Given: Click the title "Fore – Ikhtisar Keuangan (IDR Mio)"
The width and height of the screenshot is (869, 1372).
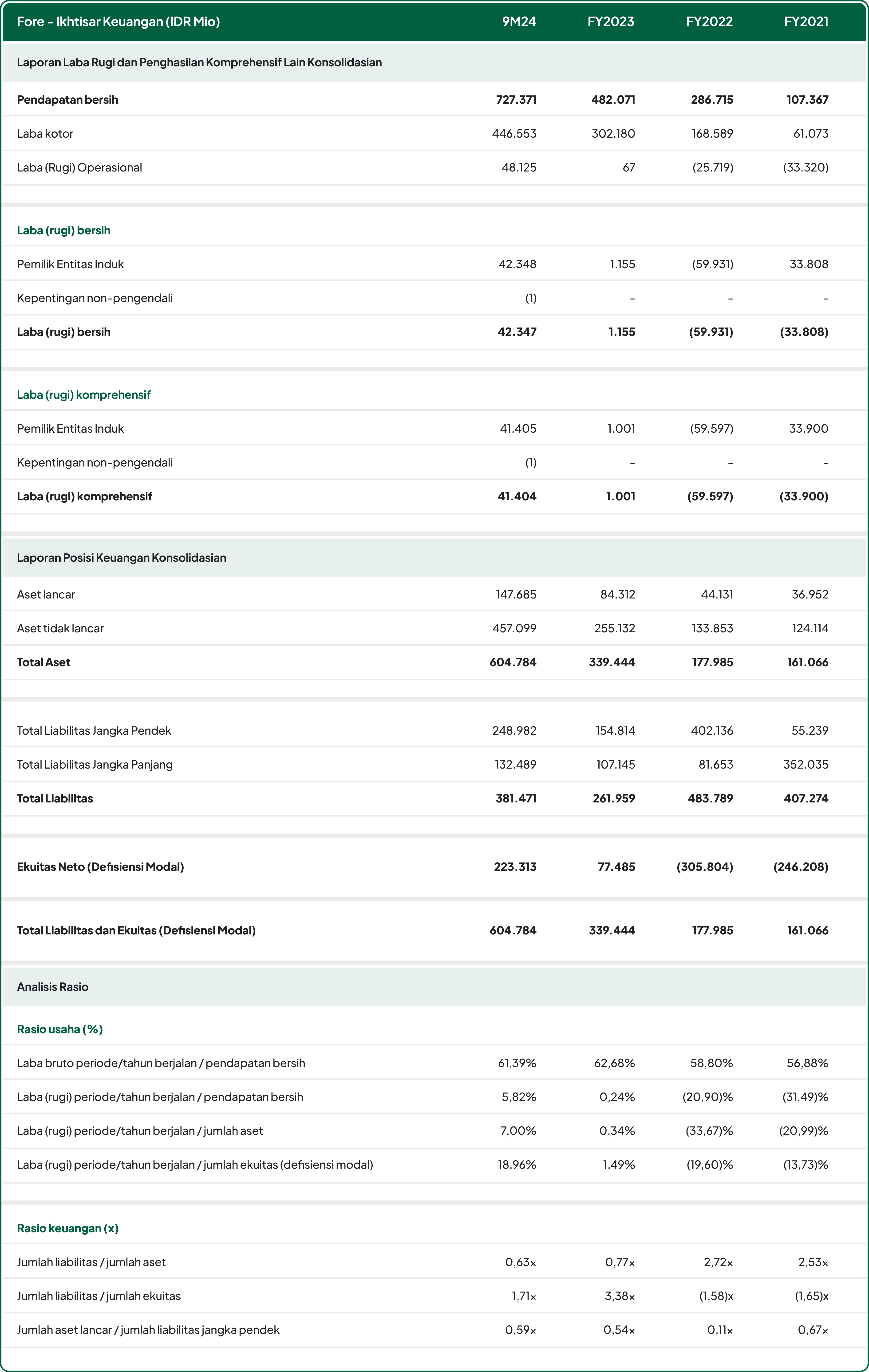Looking at the screenshot, I should (118, 22).
